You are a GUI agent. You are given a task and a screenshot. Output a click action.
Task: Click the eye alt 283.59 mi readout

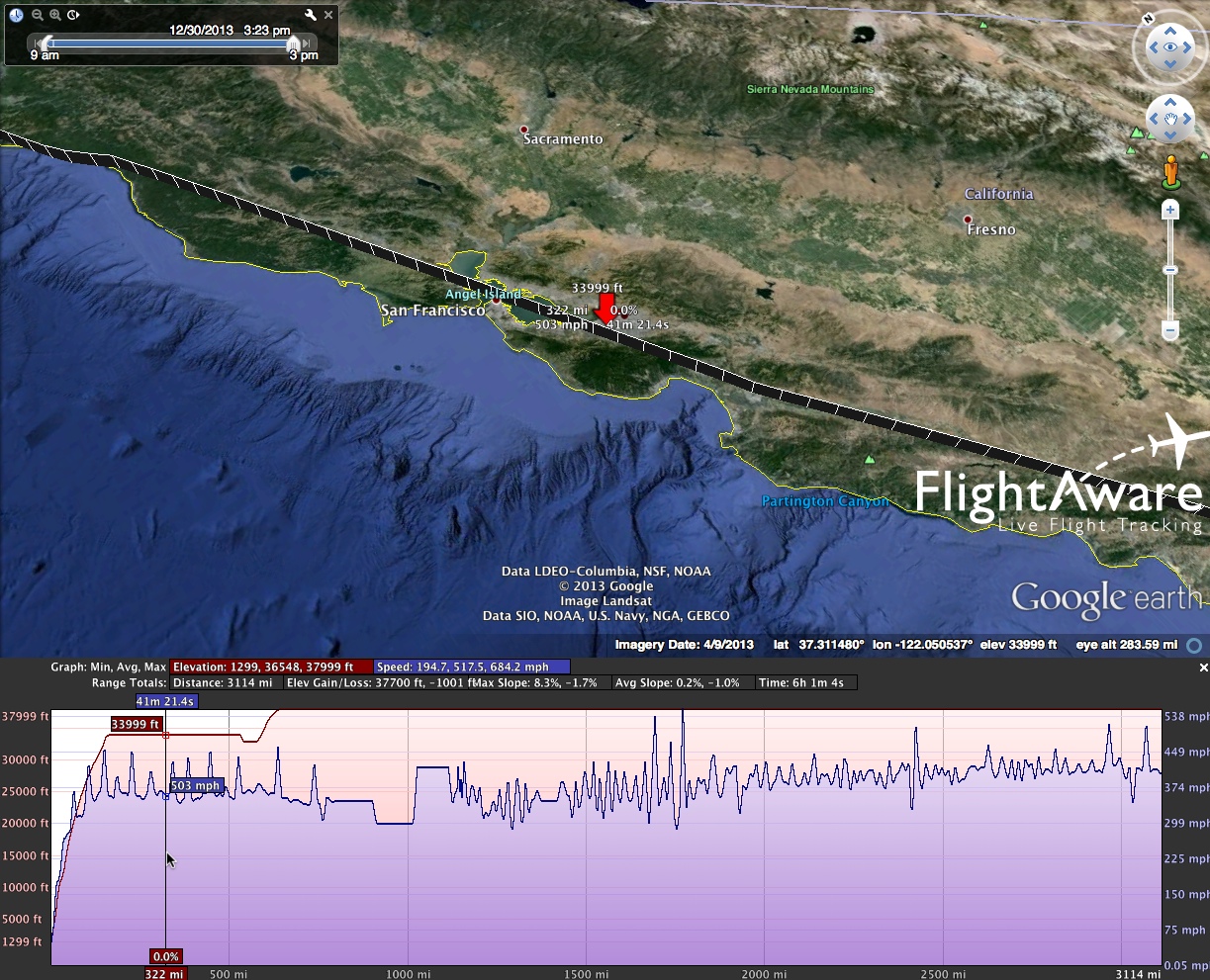(1129, 645)
